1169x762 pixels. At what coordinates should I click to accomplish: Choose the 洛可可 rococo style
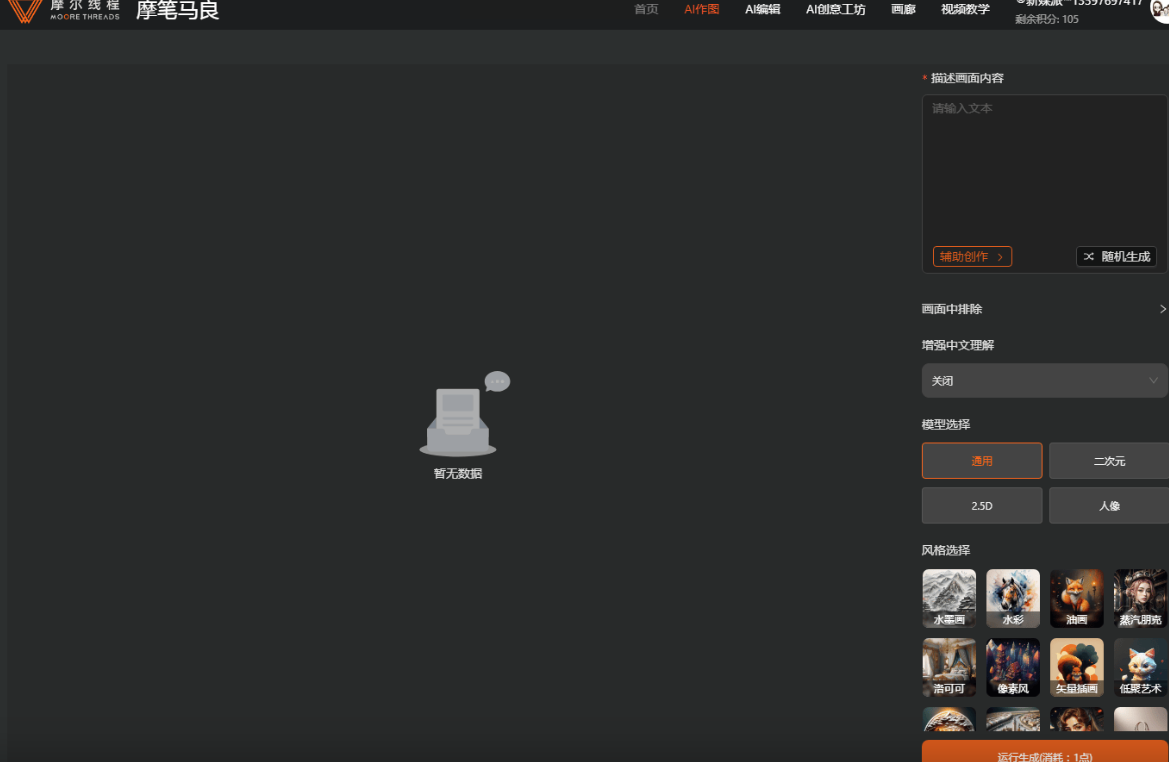click(x=948, y=667)
